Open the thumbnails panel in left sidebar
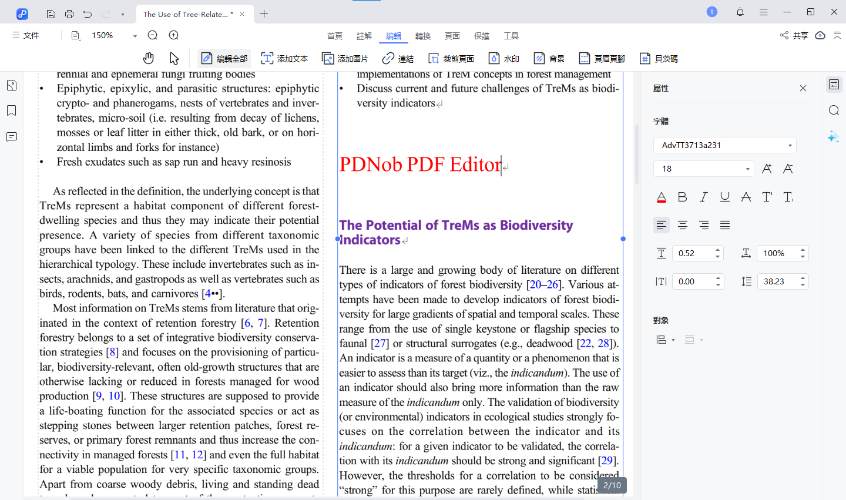The width and height of the screenshot is (846, 500). (12, 86)
